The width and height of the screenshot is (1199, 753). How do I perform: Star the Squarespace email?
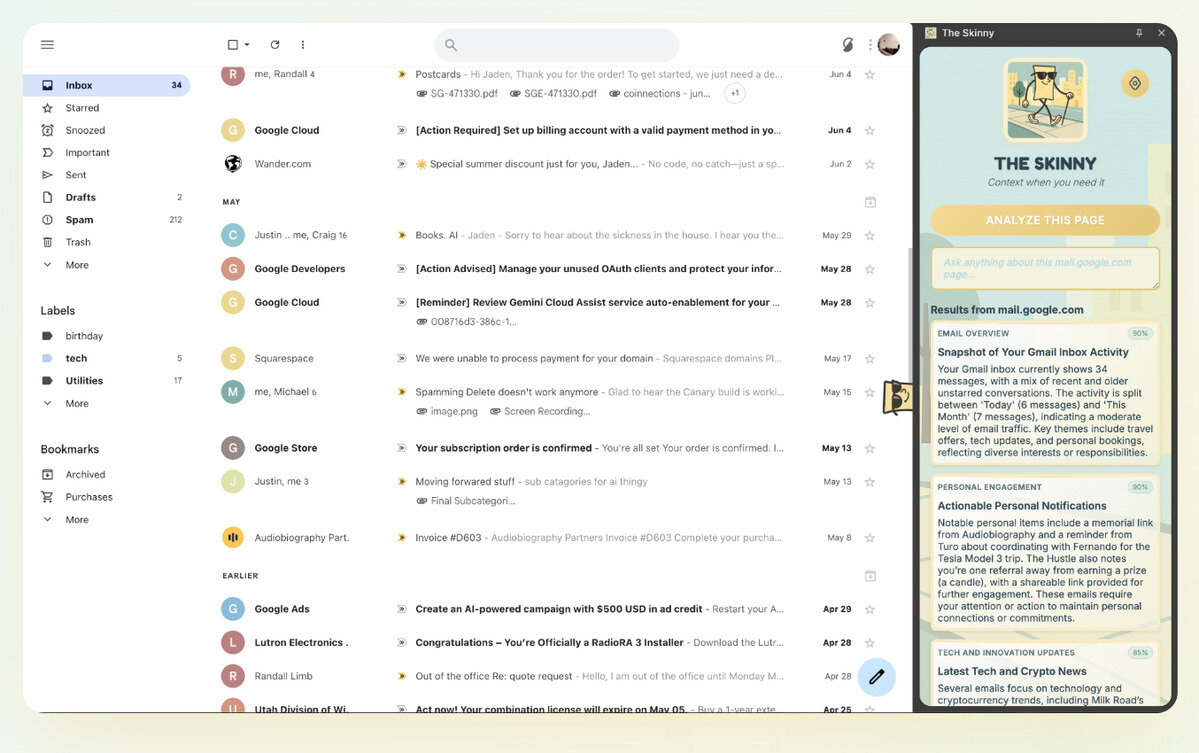click(869, 358)
